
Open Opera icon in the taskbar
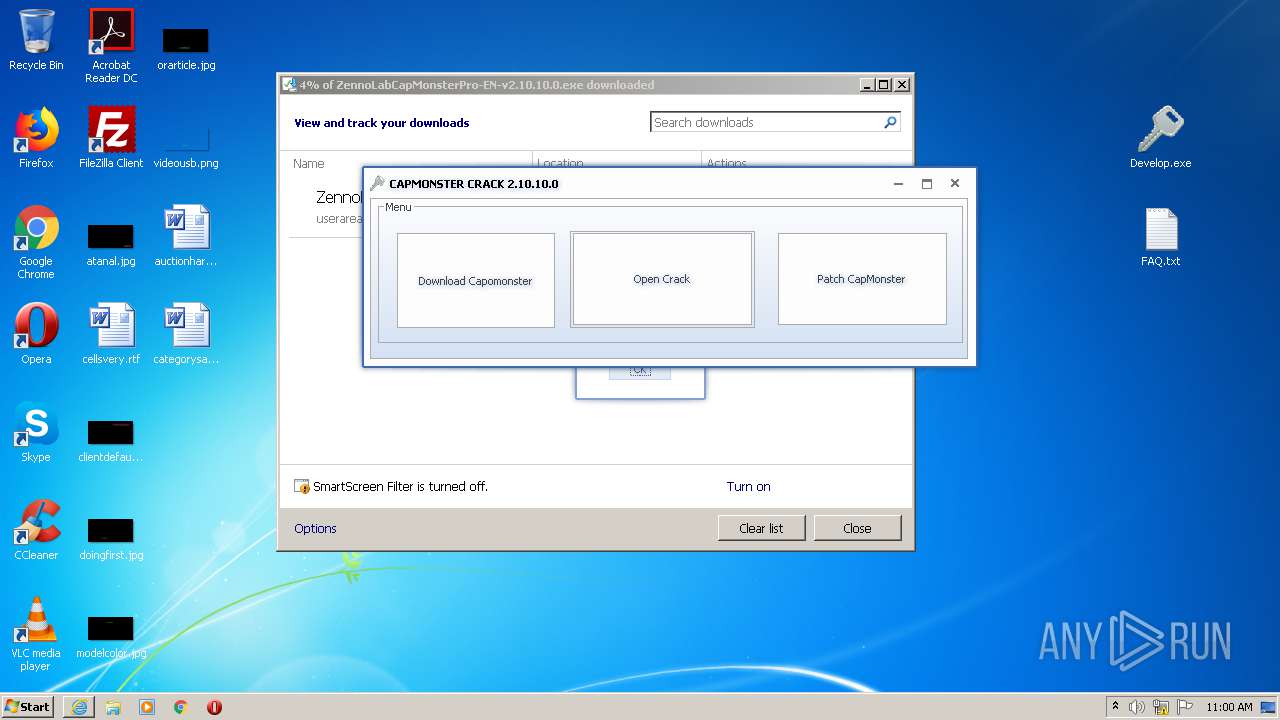pos(214,707)
